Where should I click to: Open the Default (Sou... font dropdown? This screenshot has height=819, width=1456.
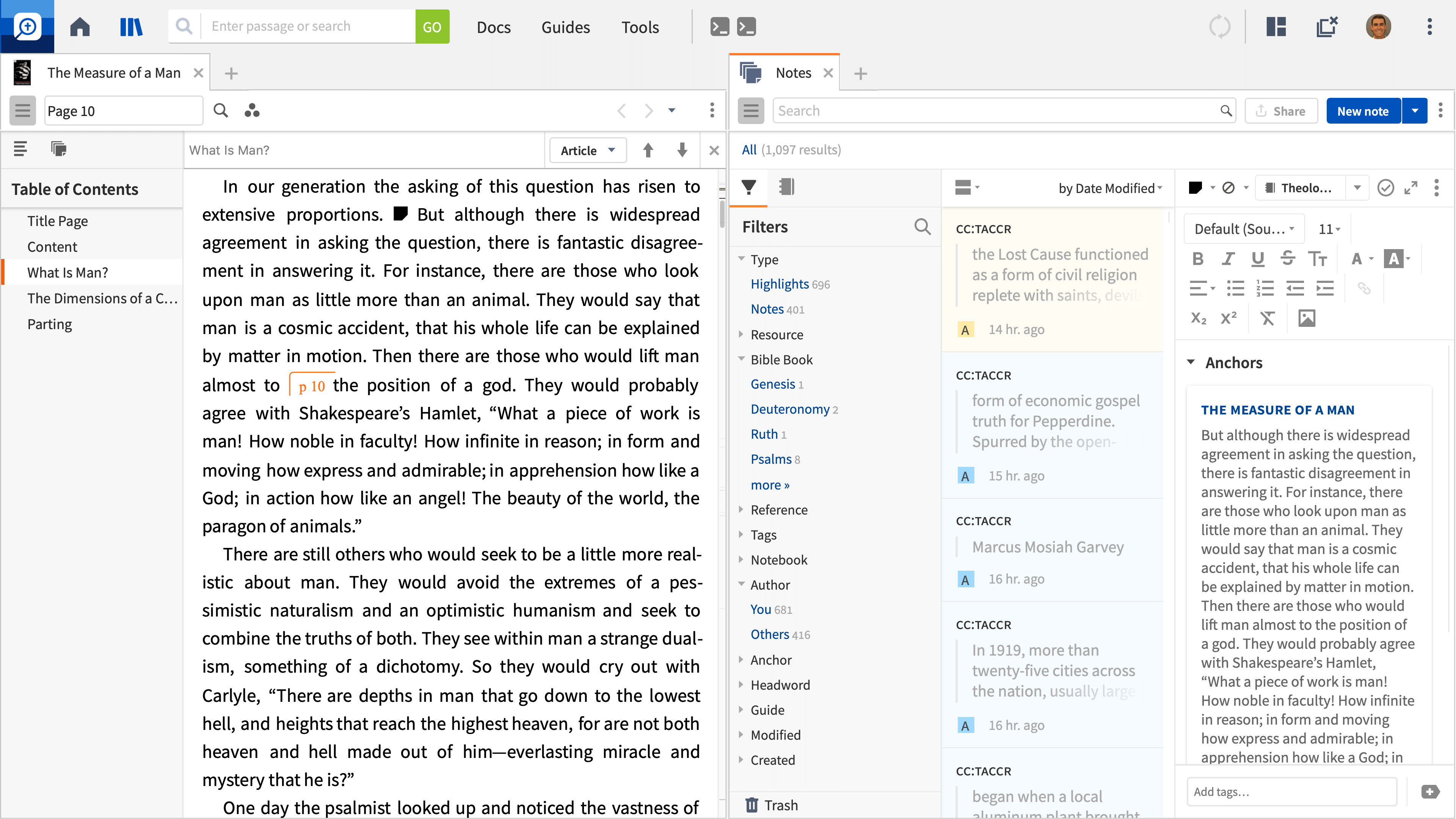1244,229
